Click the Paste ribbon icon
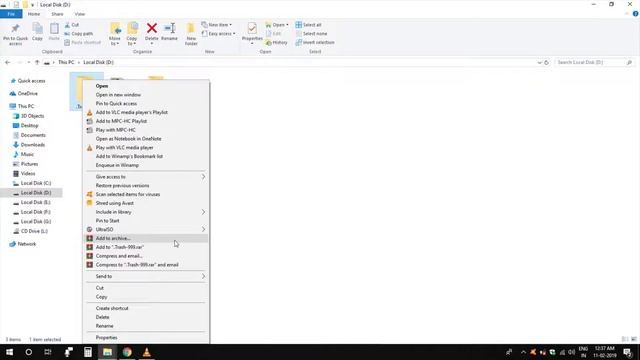Viewport: 640px width, 360px height. (x=54, y=32)
